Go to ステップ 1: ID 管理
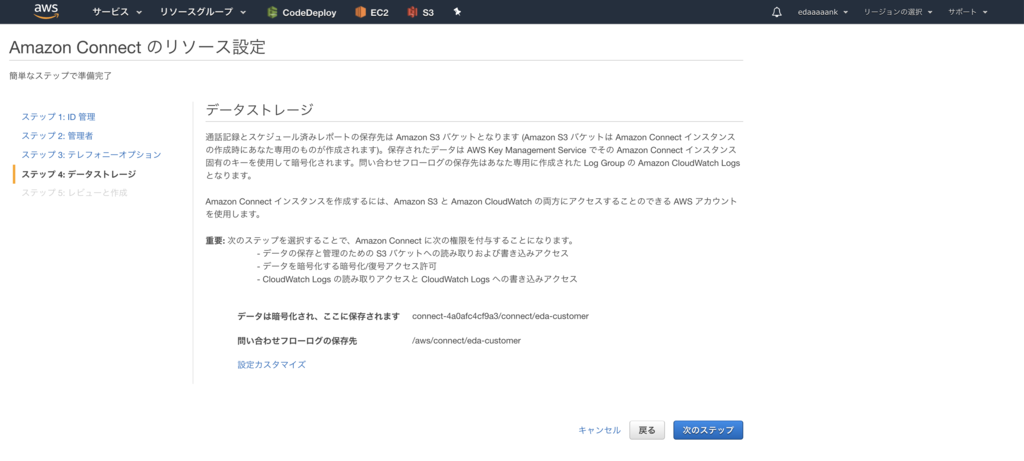The width and height of the screenshot is (1024, 461). pos(58,117)
